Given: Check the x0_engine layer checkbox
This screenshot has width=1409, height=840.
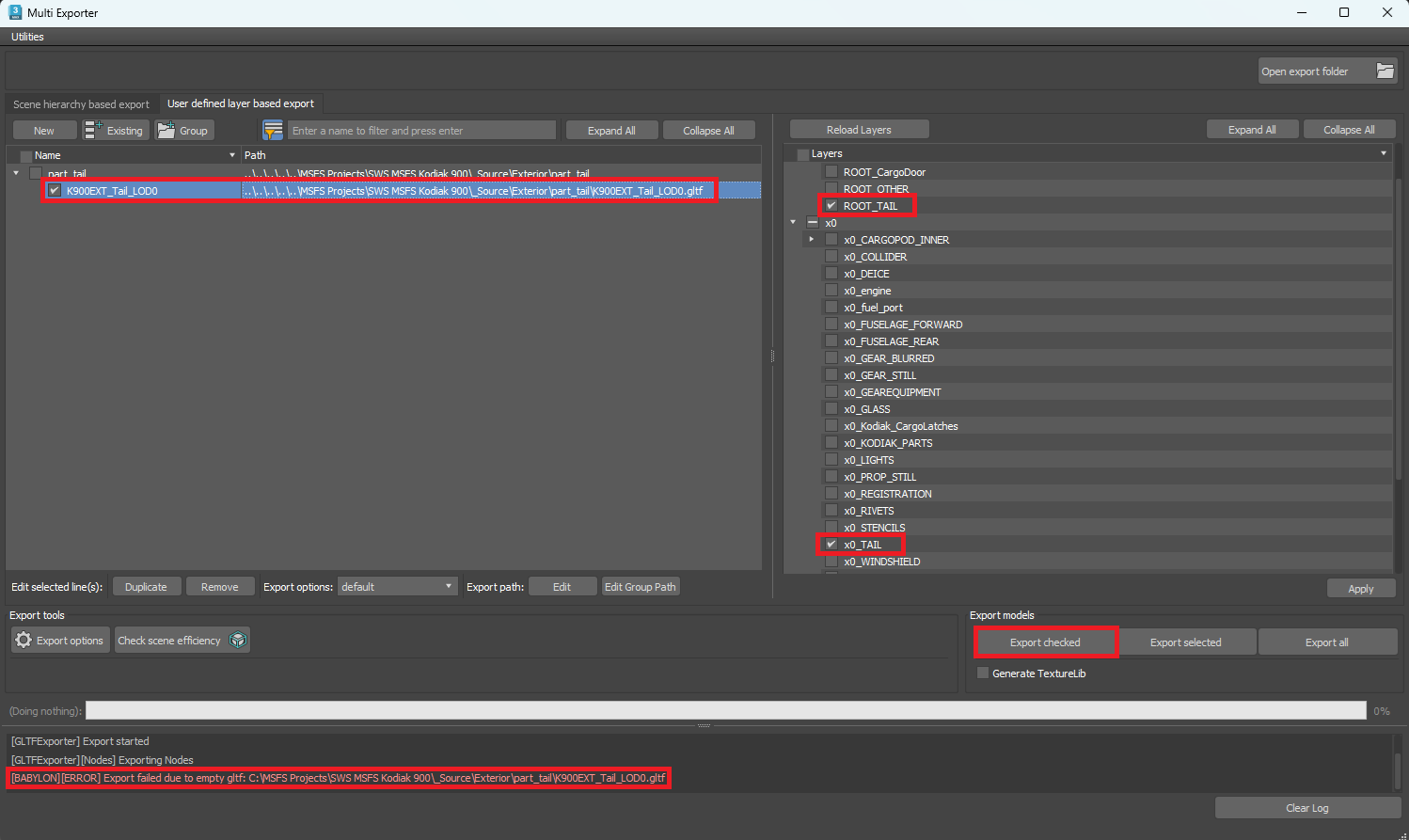Looking at the screenshot, I should pyautogui.click(x=831, y=290).
